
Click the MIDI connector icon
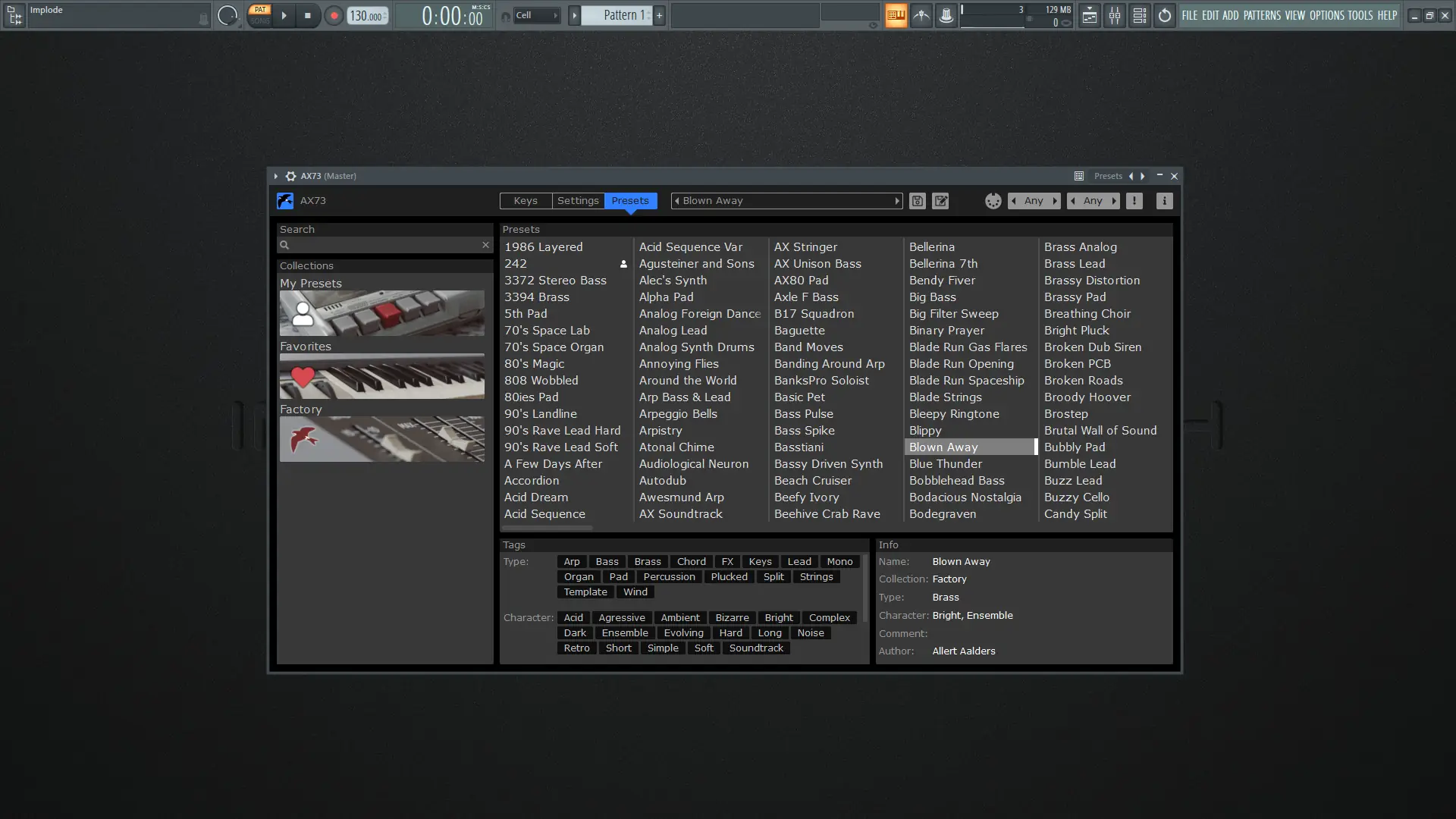coord(993,201)
